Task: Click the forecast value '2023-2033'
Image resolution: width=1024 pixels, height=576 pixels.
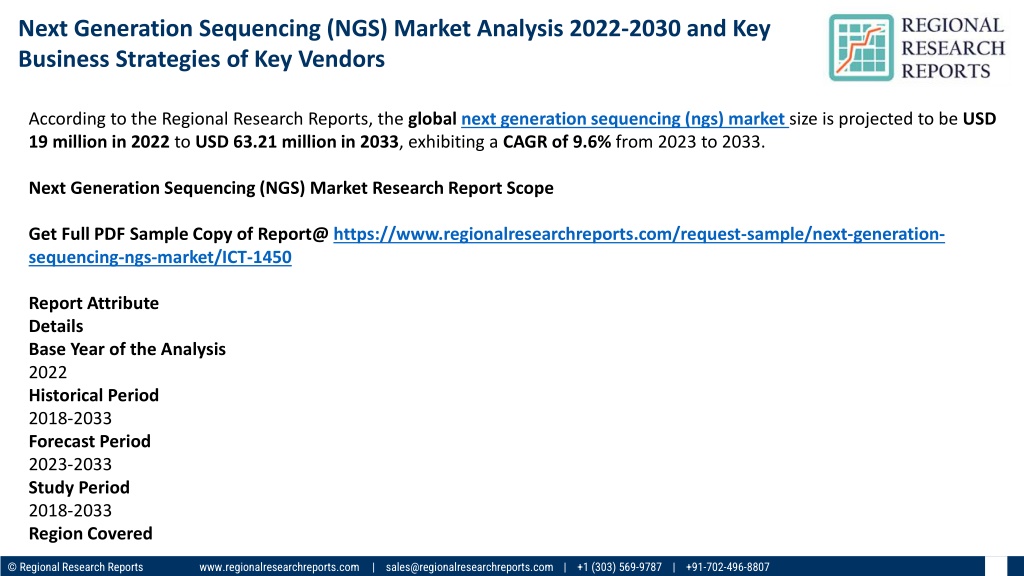Action: pos(70,464)
